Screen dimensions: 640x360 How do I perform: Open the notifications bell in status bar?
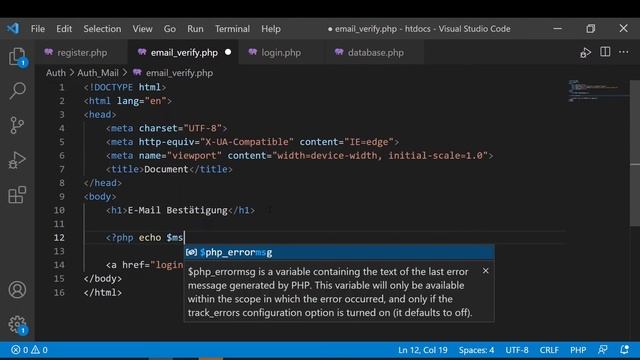(624, 350)
